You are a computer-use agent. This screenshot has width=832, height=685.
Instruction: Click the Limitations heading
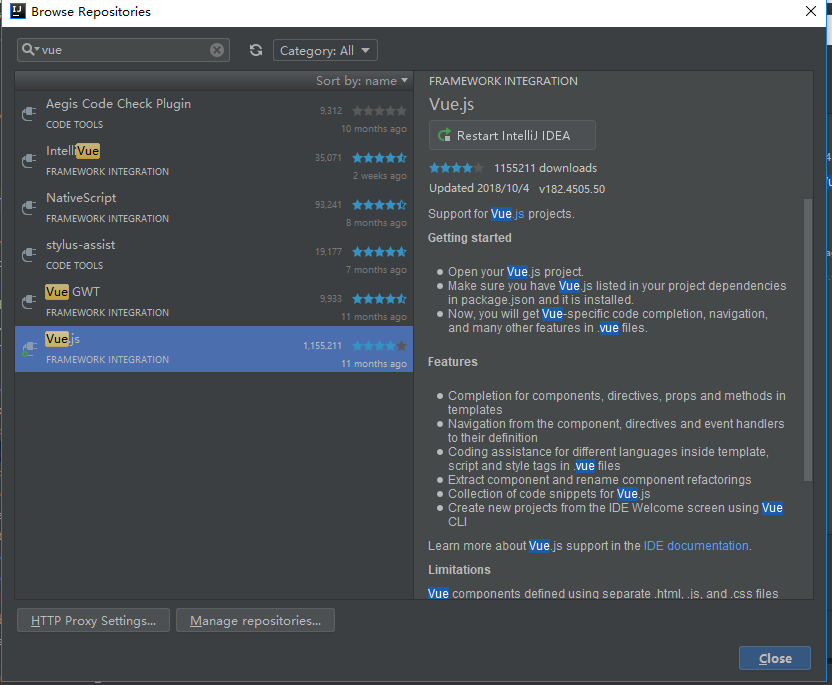(459, 570)
